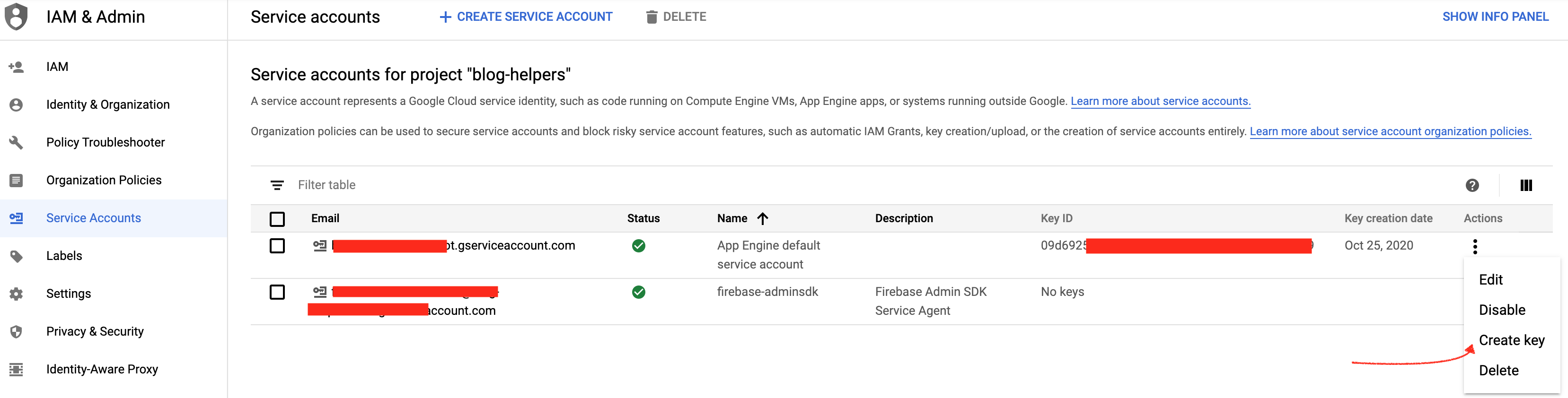
Task: Go to Privacy & Security
Action: coord(113,331)
